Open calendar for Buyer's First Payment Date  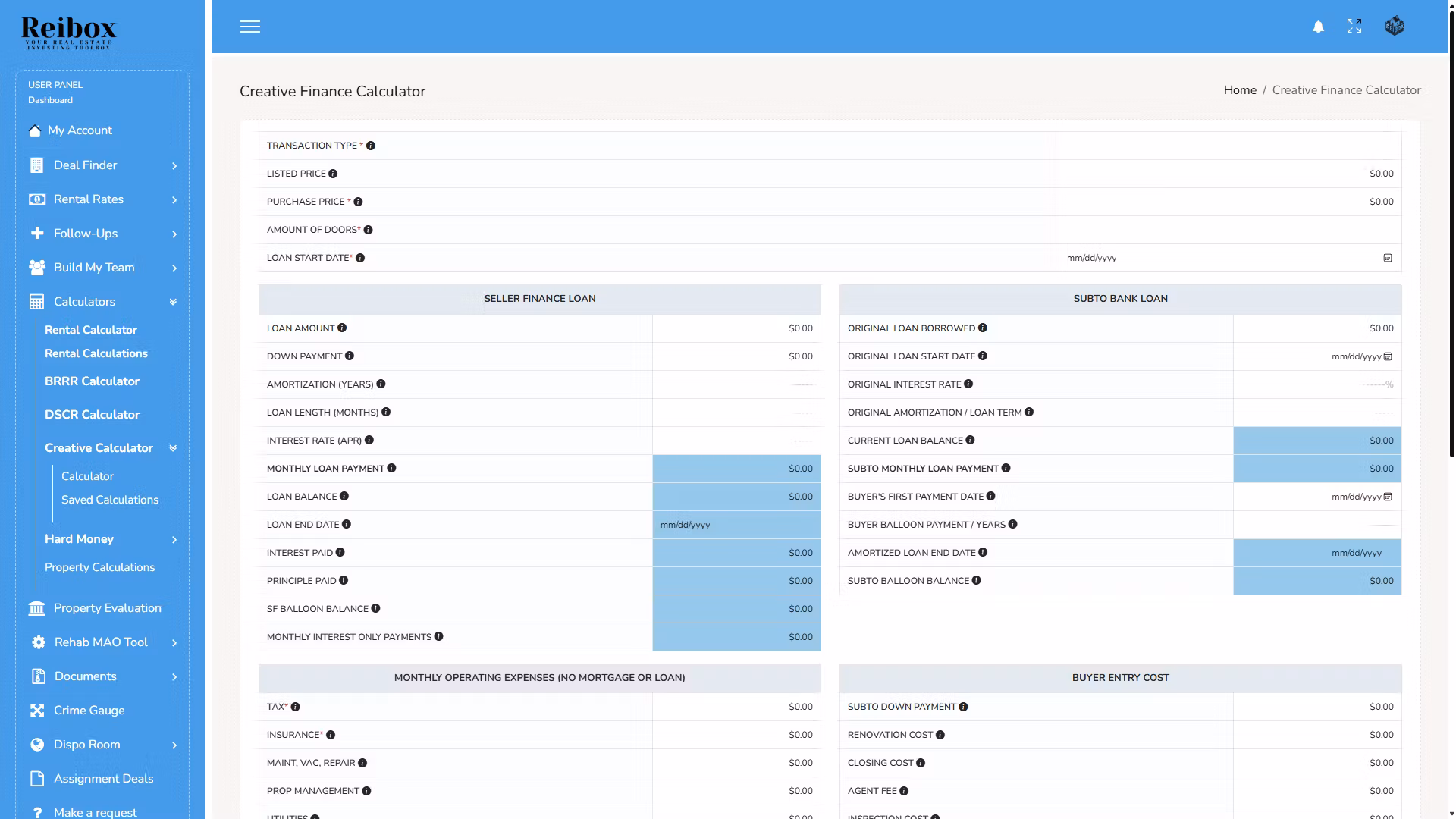(1388, 497)
